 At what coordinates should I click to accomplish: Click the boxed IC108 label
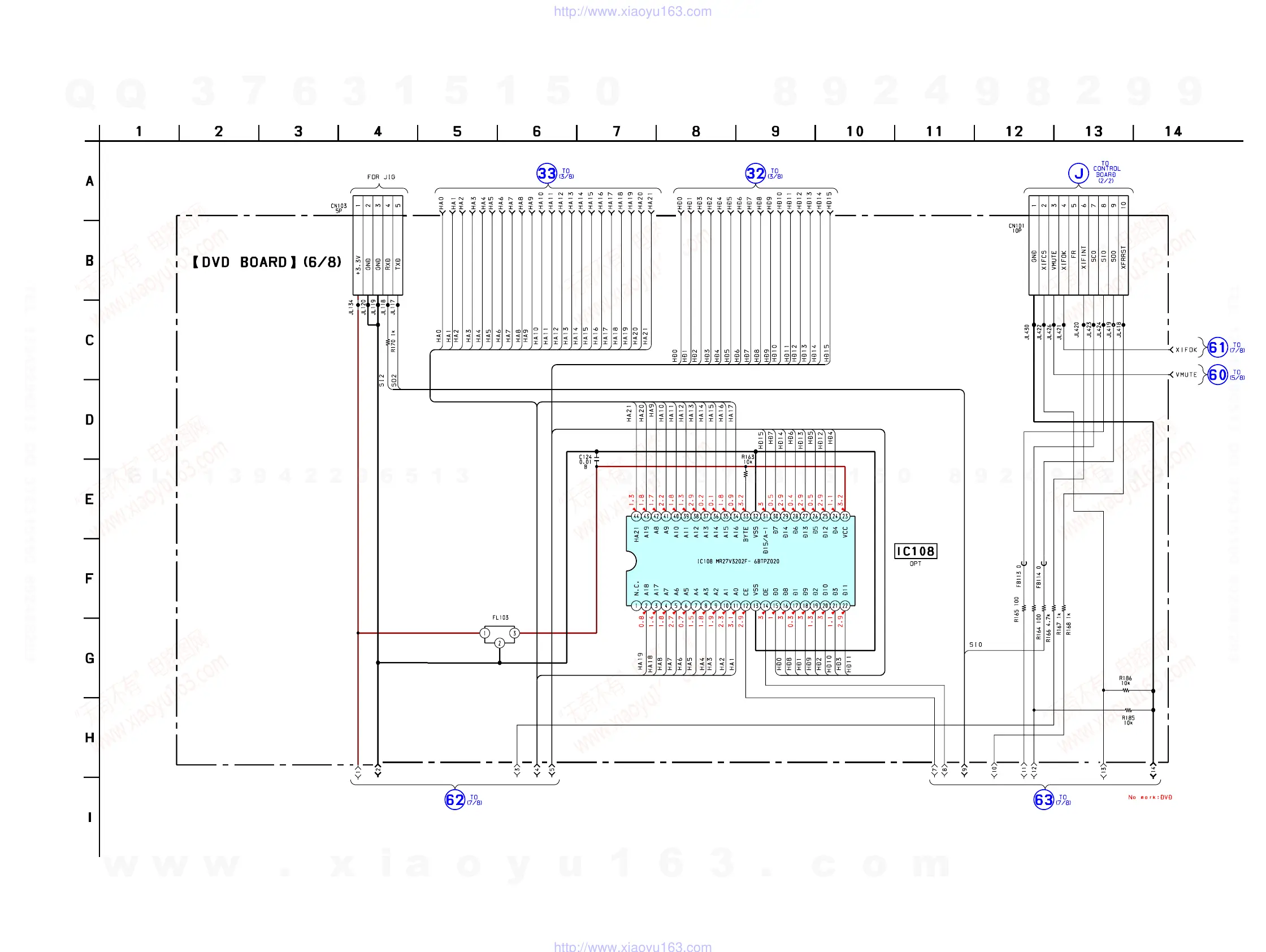click(x=915, y=551)
